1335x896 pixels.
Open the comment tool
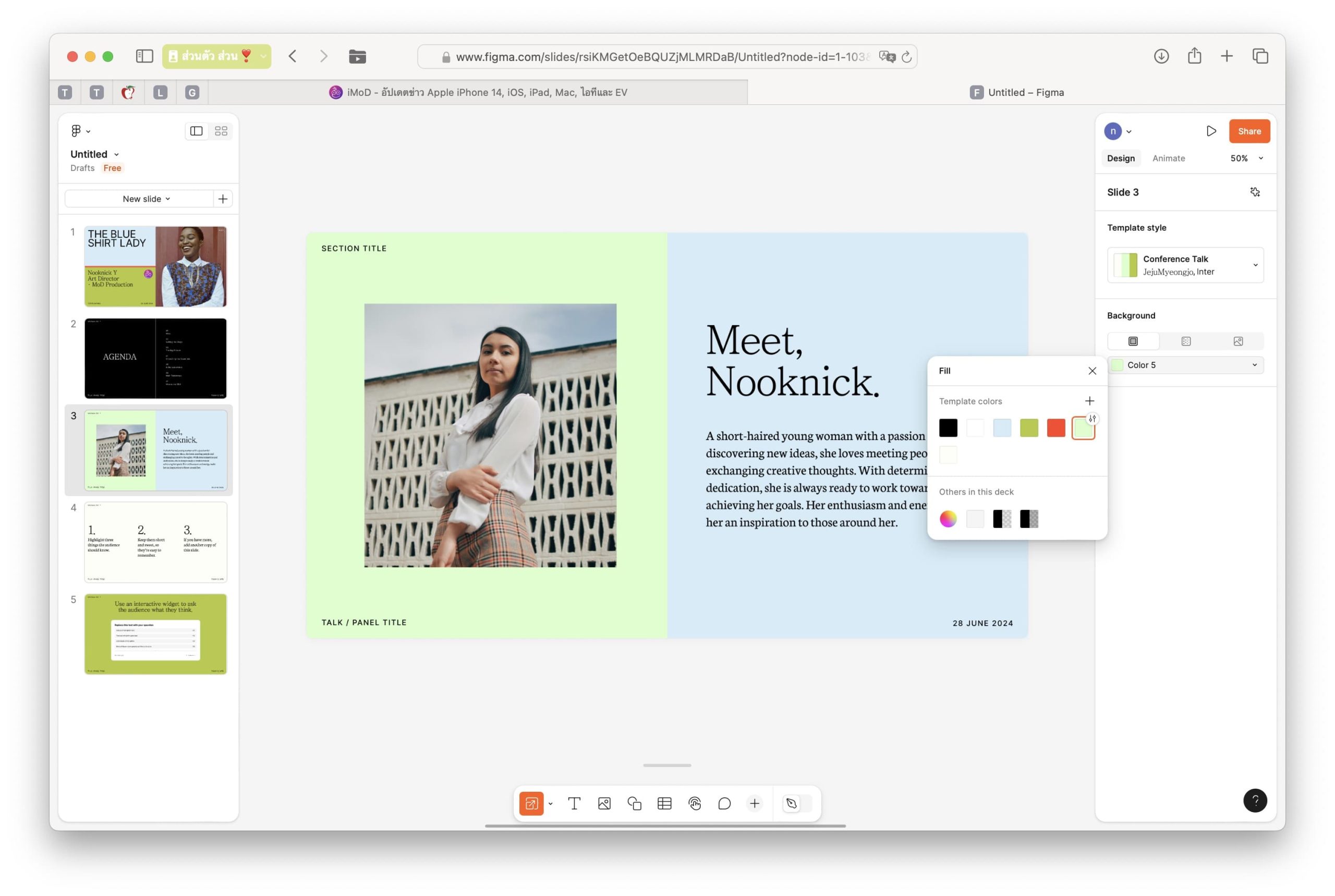[724, 803]
